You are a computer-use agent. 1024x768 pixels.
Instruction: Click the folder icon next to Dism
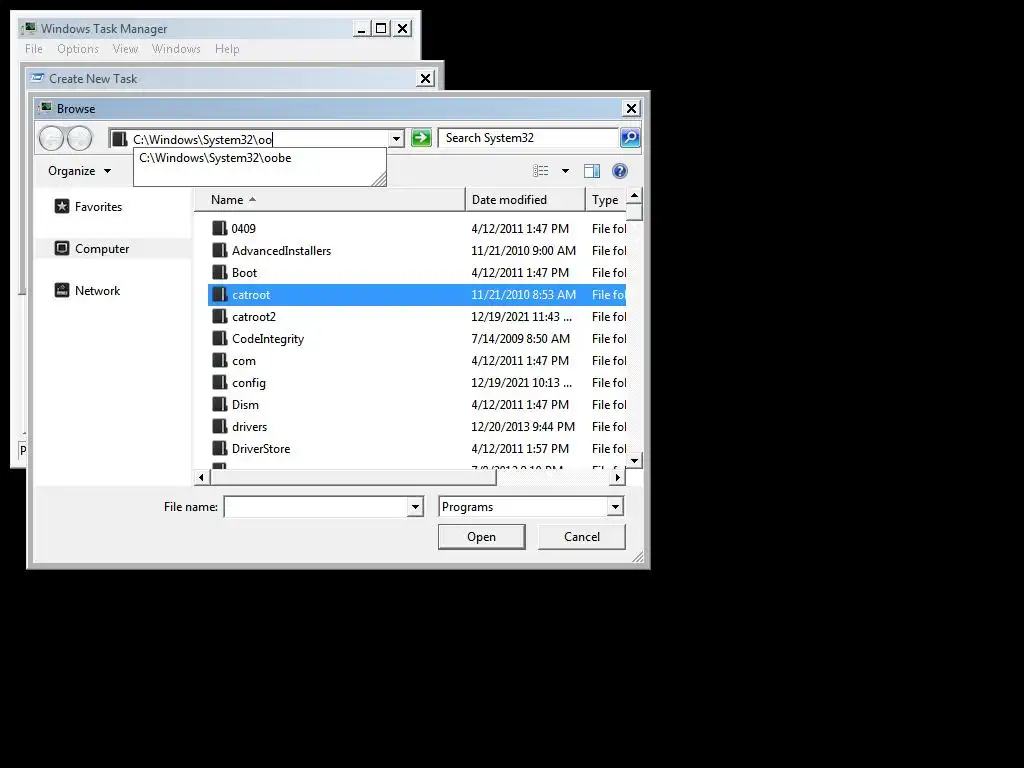tap(220, 404)
